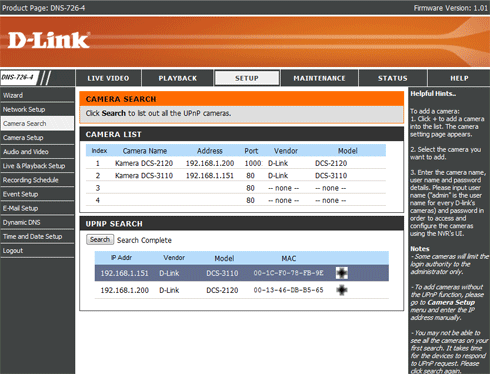
Task: Click the IP Addr column header
Action: pyautogui.click(x=121, y=258)
